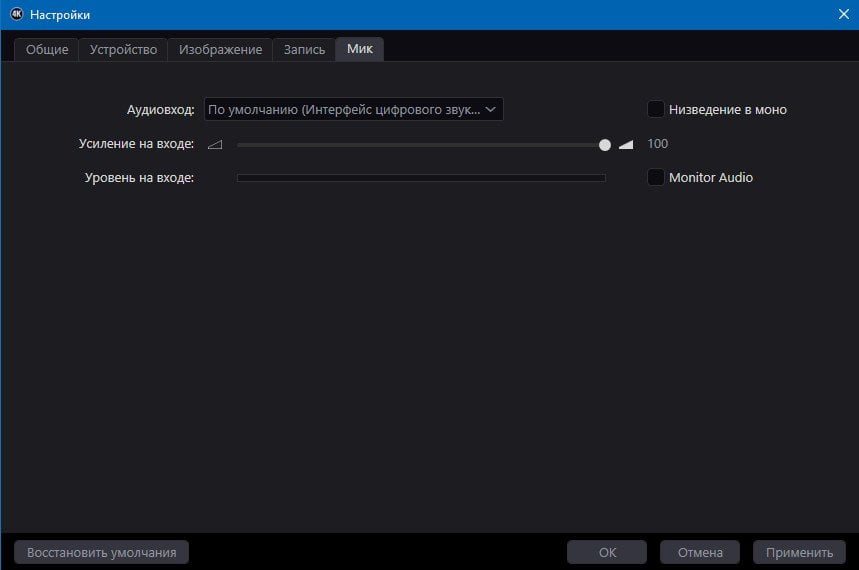Open the Аудиовход dropdown list
859x570 pixels.
(353, 109)
